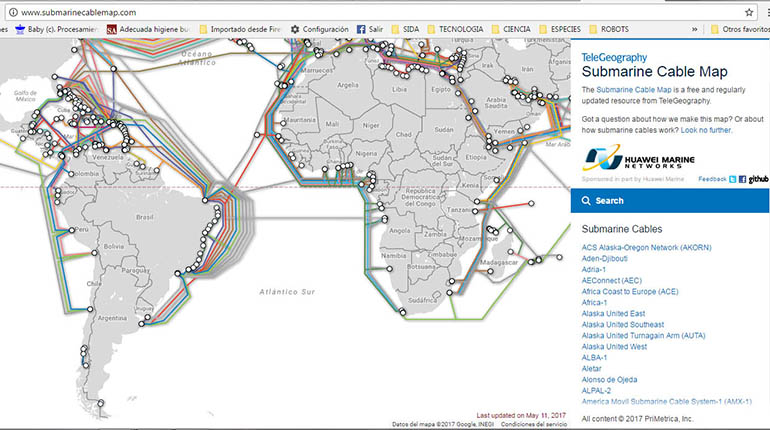Open the CIENCIA bookmark folder
Viewport: 770px width, 430px height.
coord(511,29)
